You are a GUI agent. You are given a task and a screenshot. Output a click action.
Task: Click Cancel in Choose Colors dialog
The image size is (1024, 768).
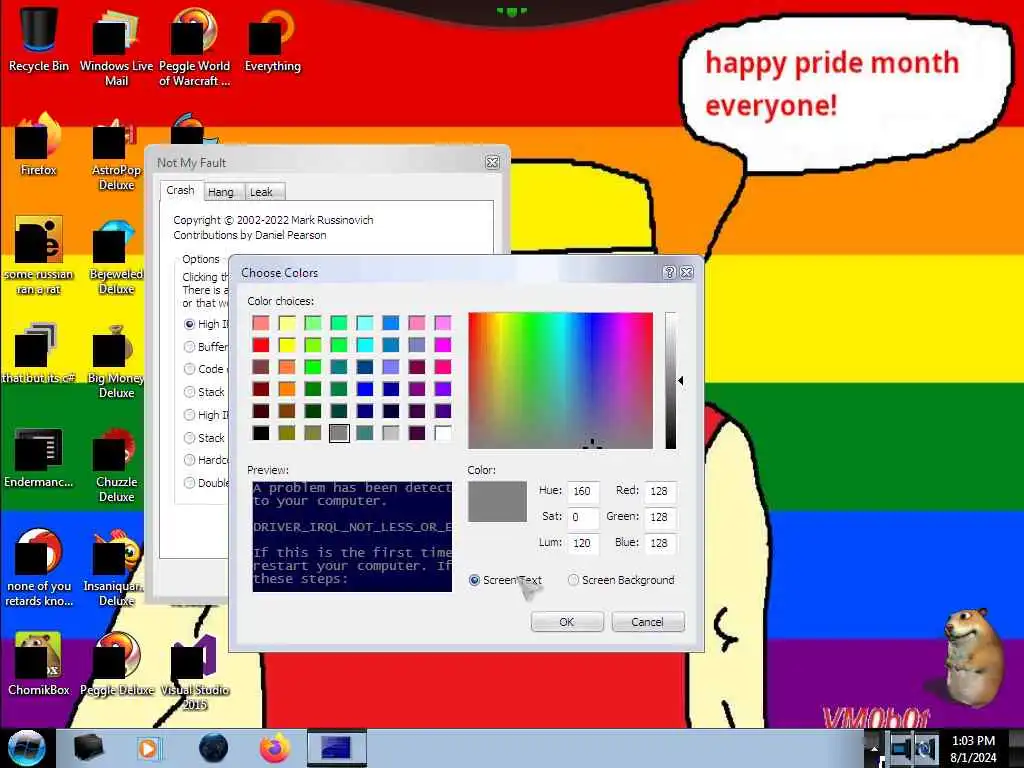648,622
